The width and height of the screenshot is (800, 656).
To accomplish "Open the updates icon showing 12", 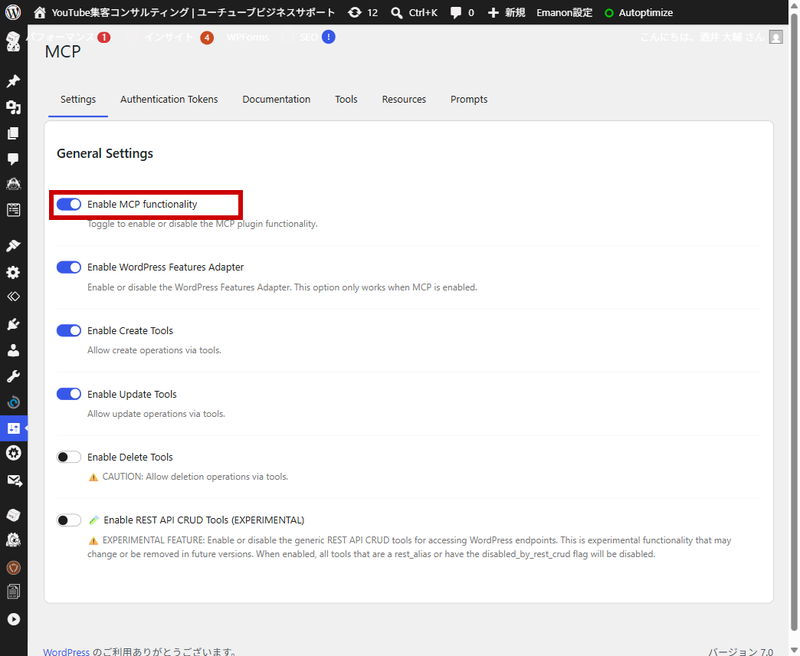I will point(354,12).
